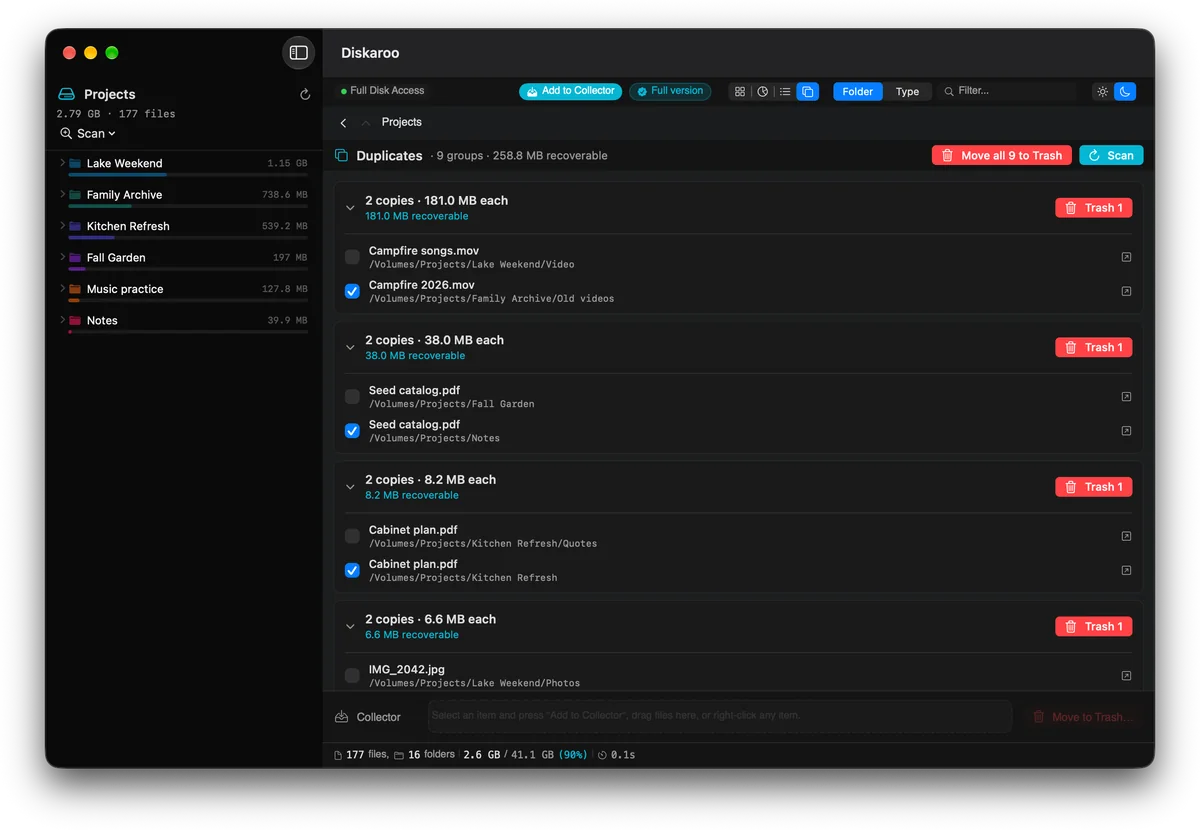Reveal Campfire songs.mov in Finder icon
This screenshot has height=830, width=1200.
click(x=1126, y=257)
